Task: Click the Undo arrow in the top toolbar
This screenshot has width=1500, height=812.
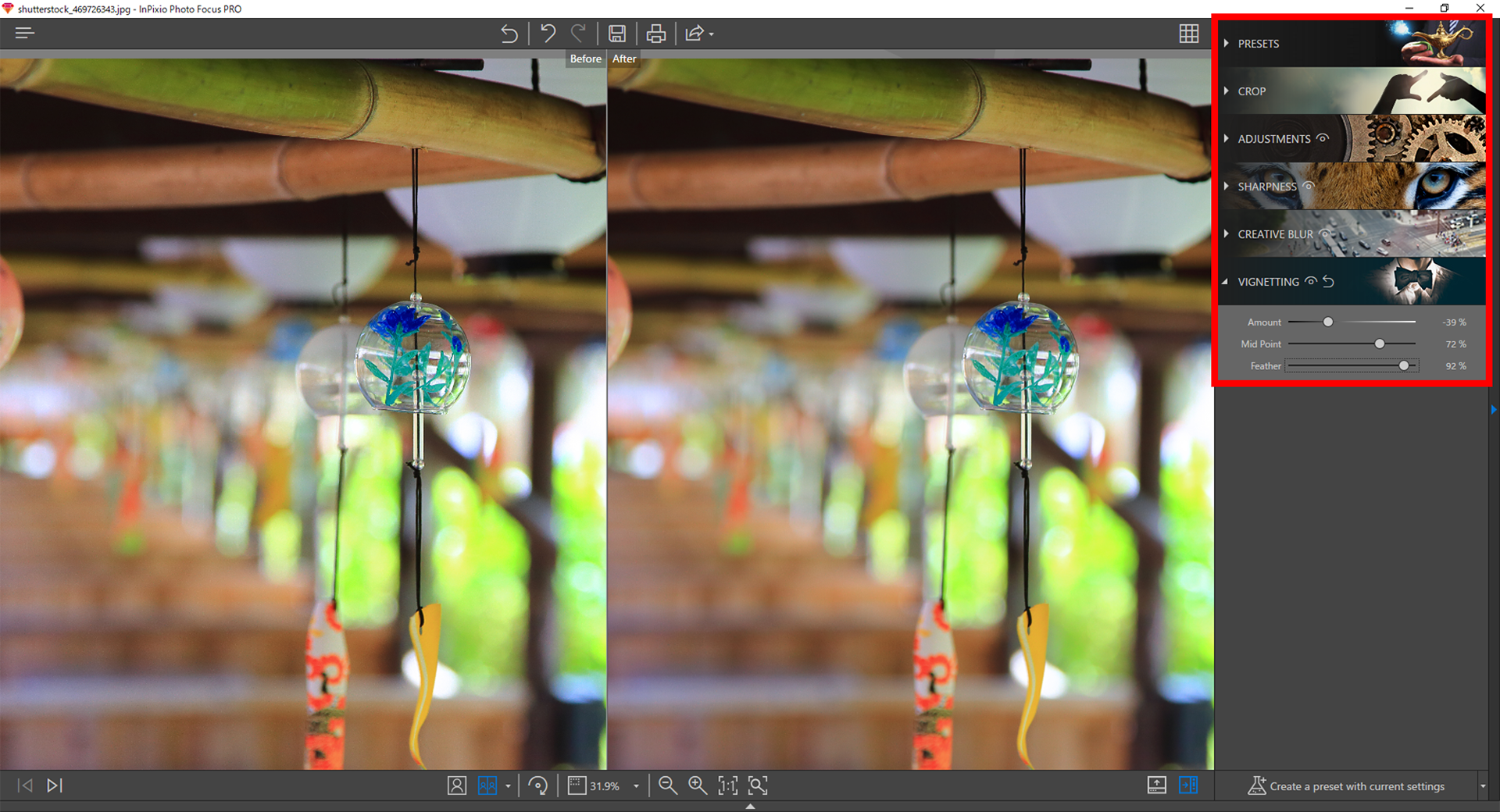Action: (x=548, y=34)
